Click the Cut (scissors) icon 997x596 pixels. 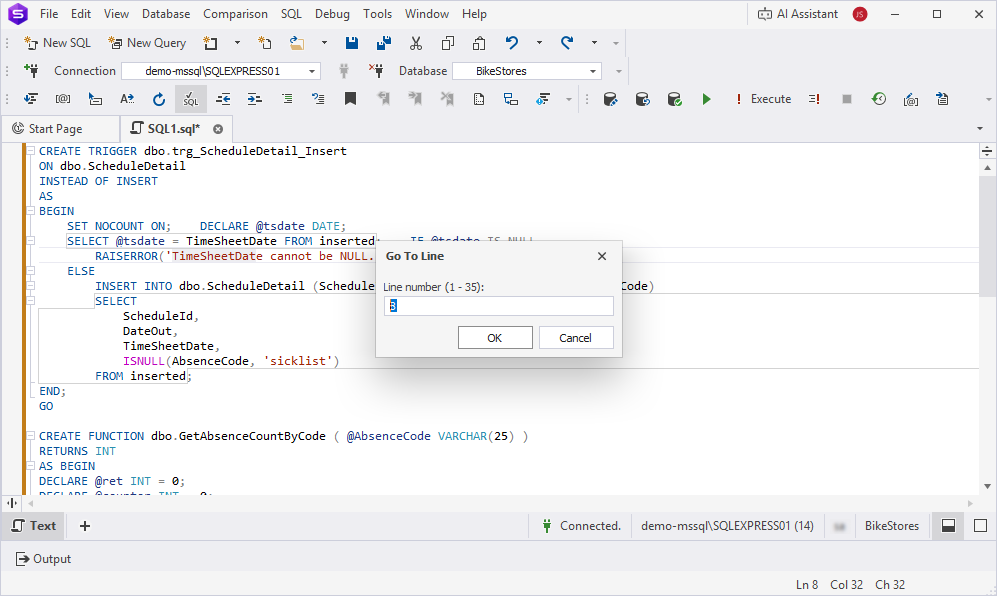pos(416,43)
